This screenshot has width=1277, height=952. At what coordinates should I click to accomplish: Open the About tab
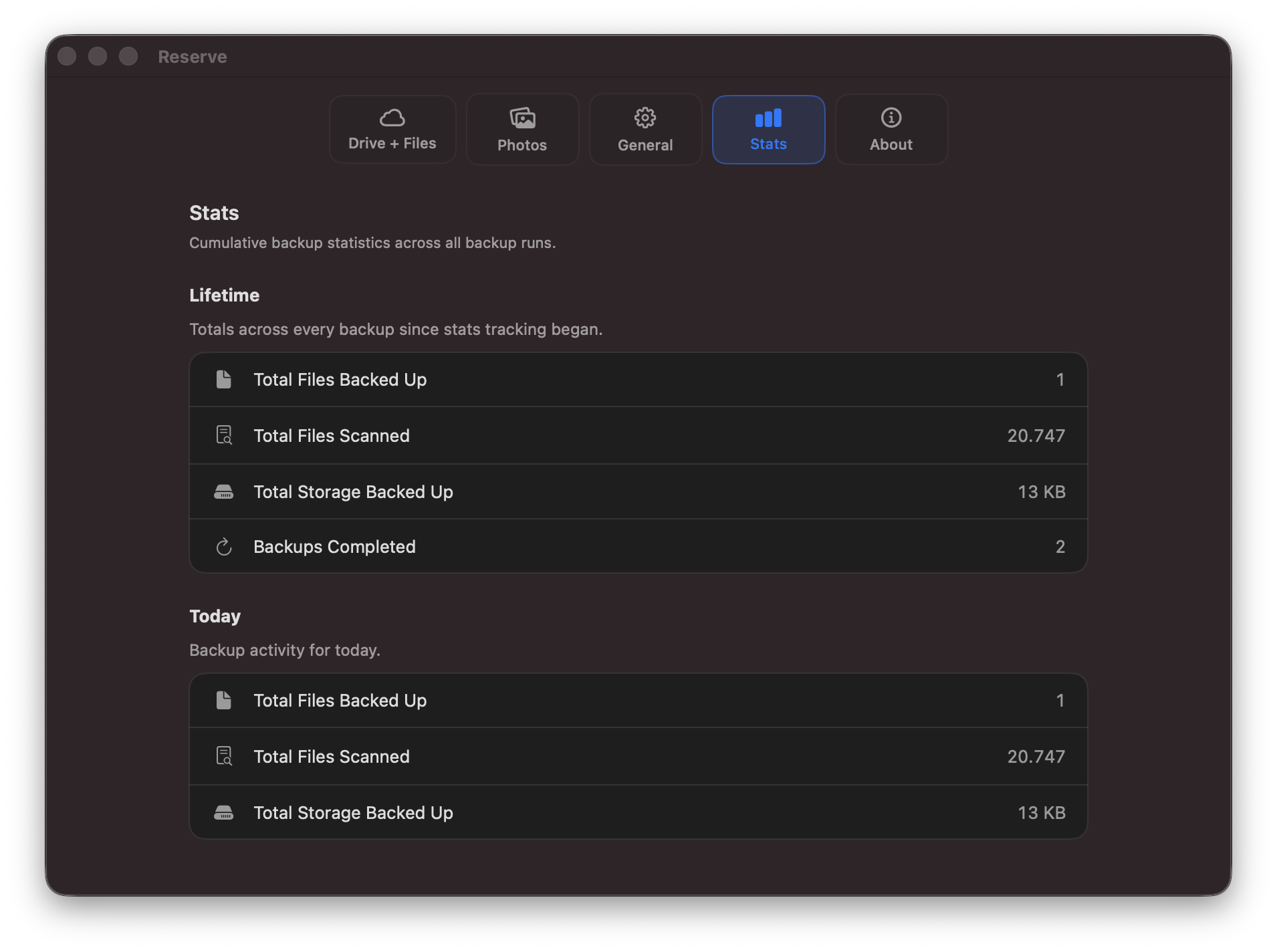[891, 129]
